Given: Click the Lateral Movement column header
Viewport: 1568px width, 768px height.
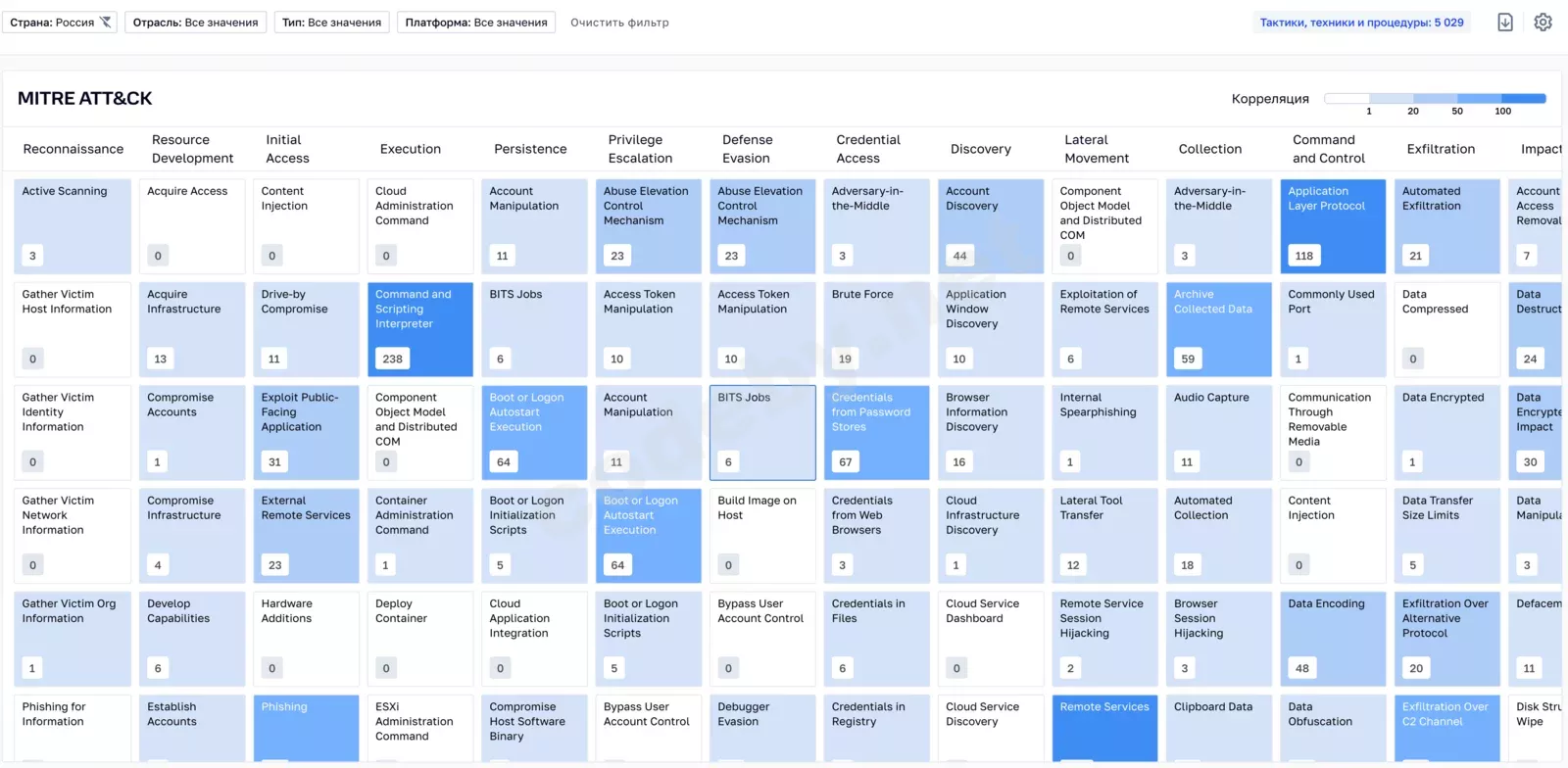Looking at the screenshot, I should pyautogui.click(x=1097, y=149).
